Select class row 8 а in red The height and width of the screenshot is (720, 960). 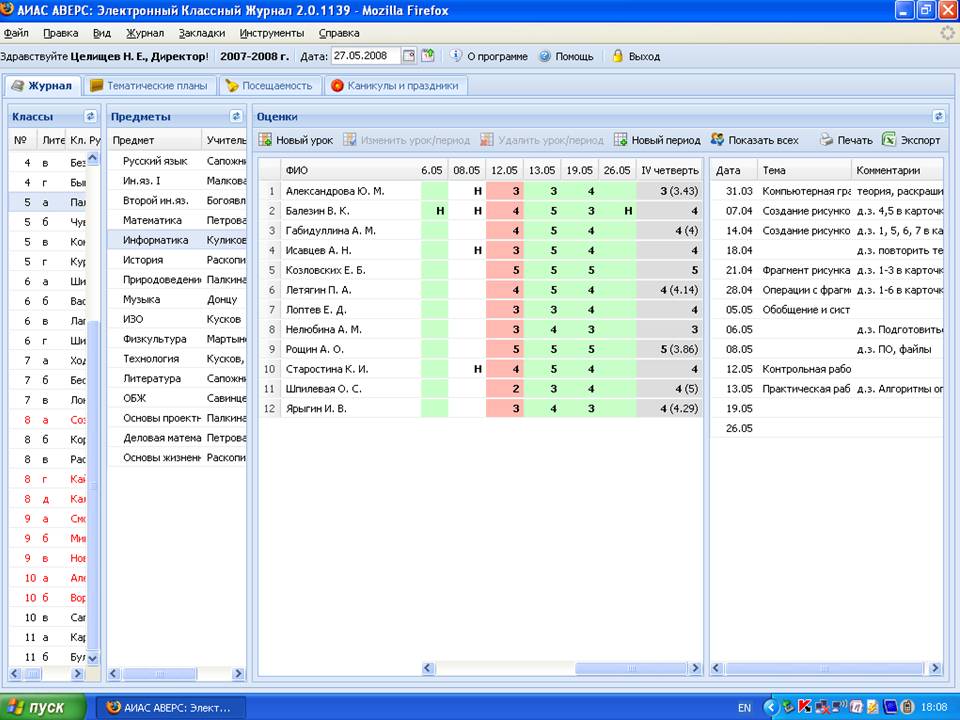pos(47,419)
